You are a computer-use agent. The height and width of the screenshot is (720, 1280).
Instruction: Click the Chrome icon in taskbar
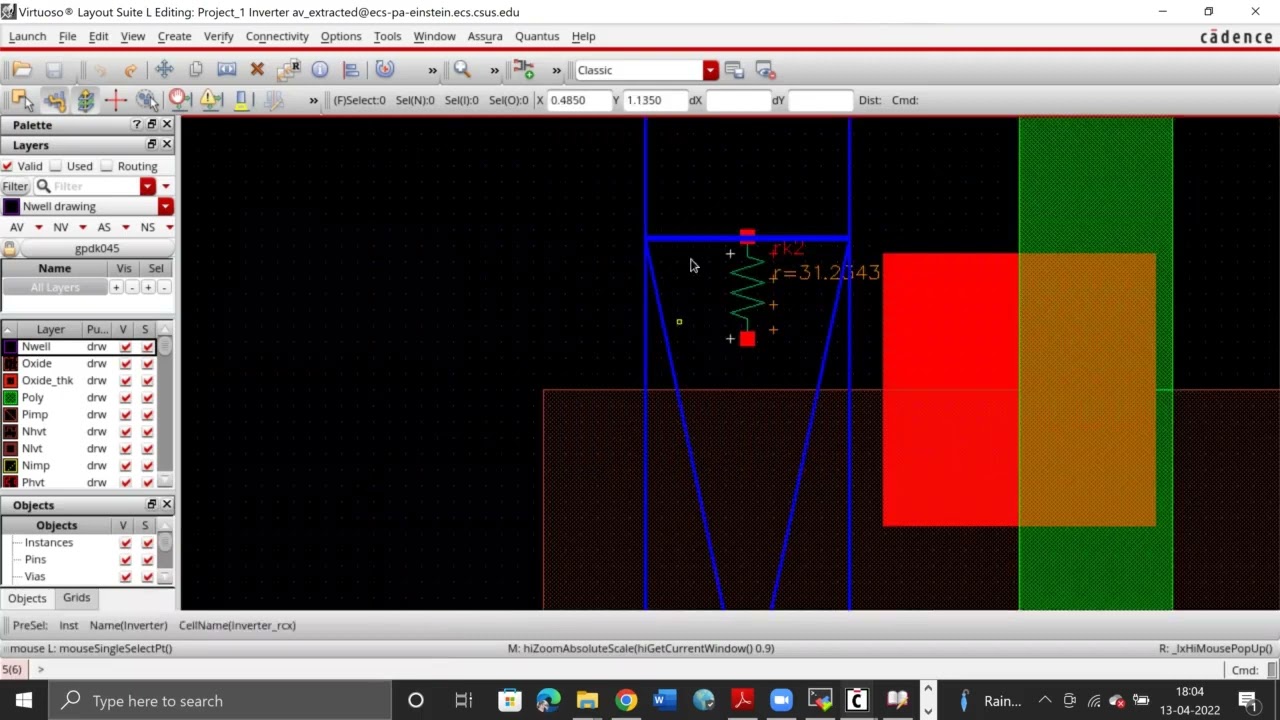click(x=626, y=701)
